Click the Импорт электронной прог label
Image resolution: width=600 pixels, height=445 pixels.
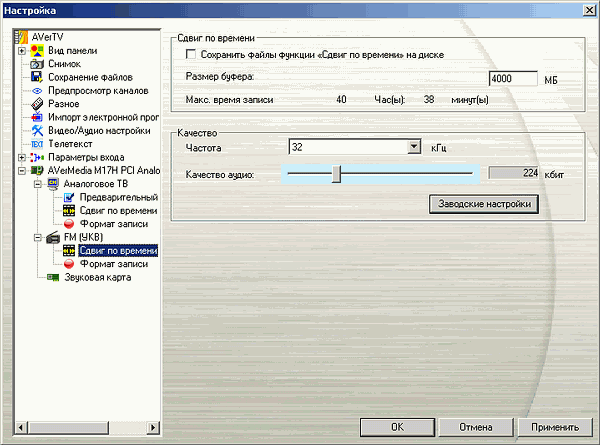pyautogui.click(x=103, y=117)
